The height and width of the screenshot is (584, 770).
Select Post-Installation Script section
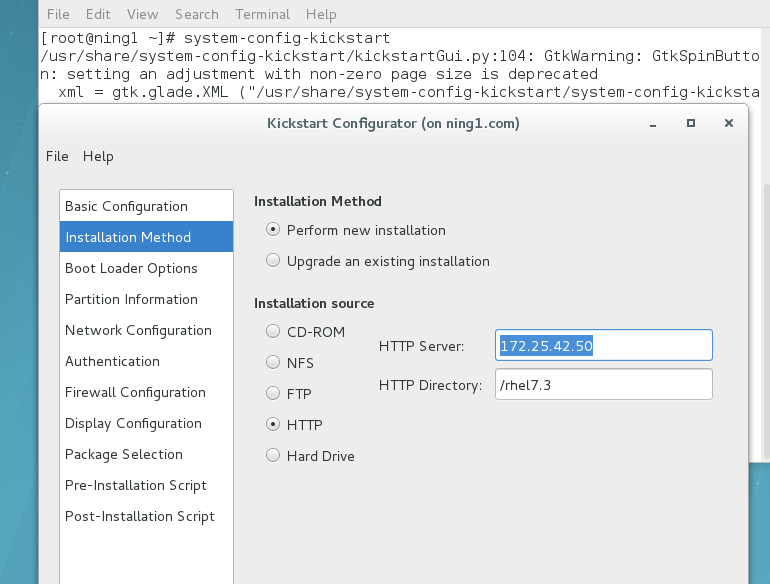click(146, 516)
